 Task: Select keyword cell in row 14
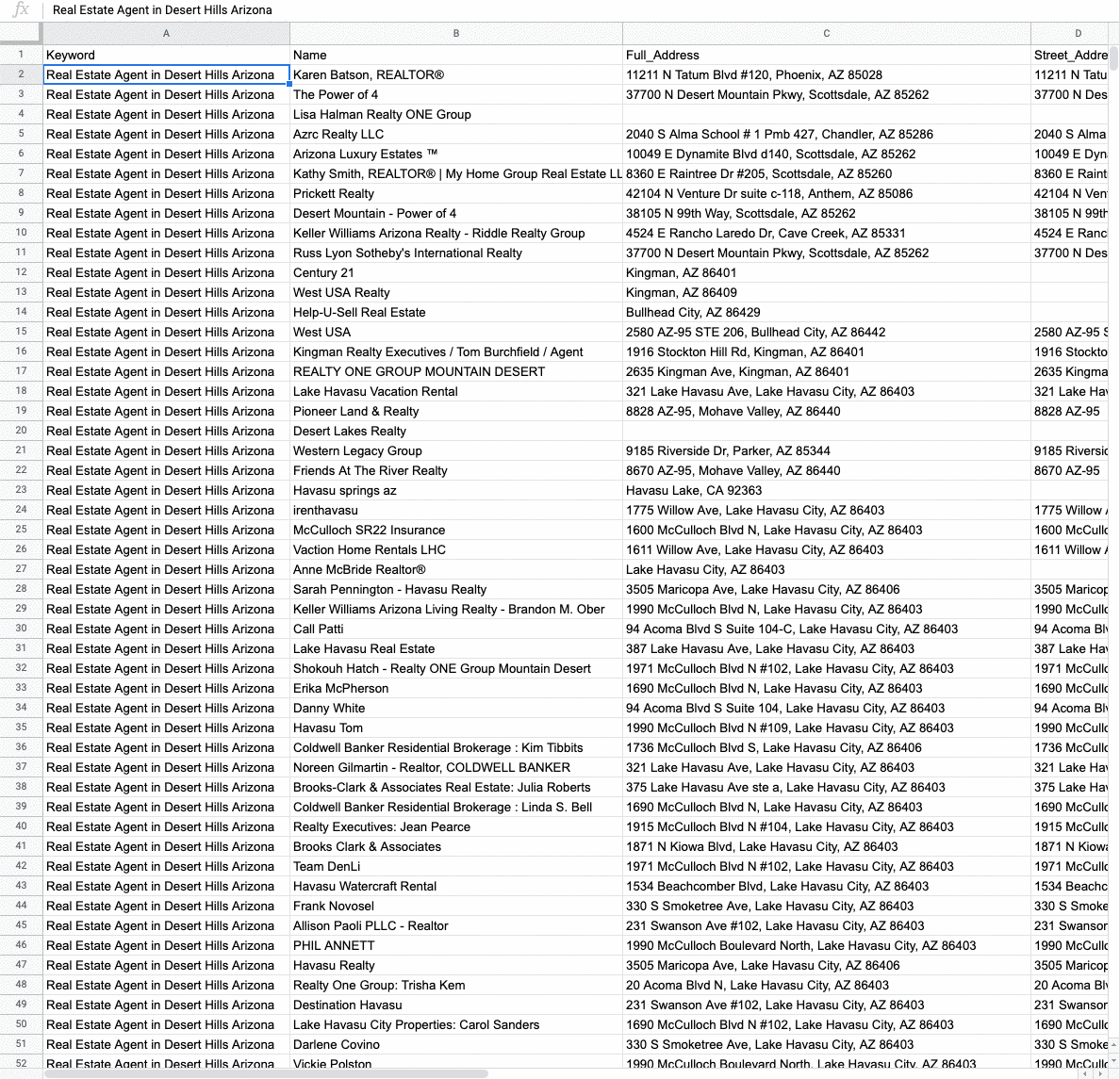click(x=167, y=312)
